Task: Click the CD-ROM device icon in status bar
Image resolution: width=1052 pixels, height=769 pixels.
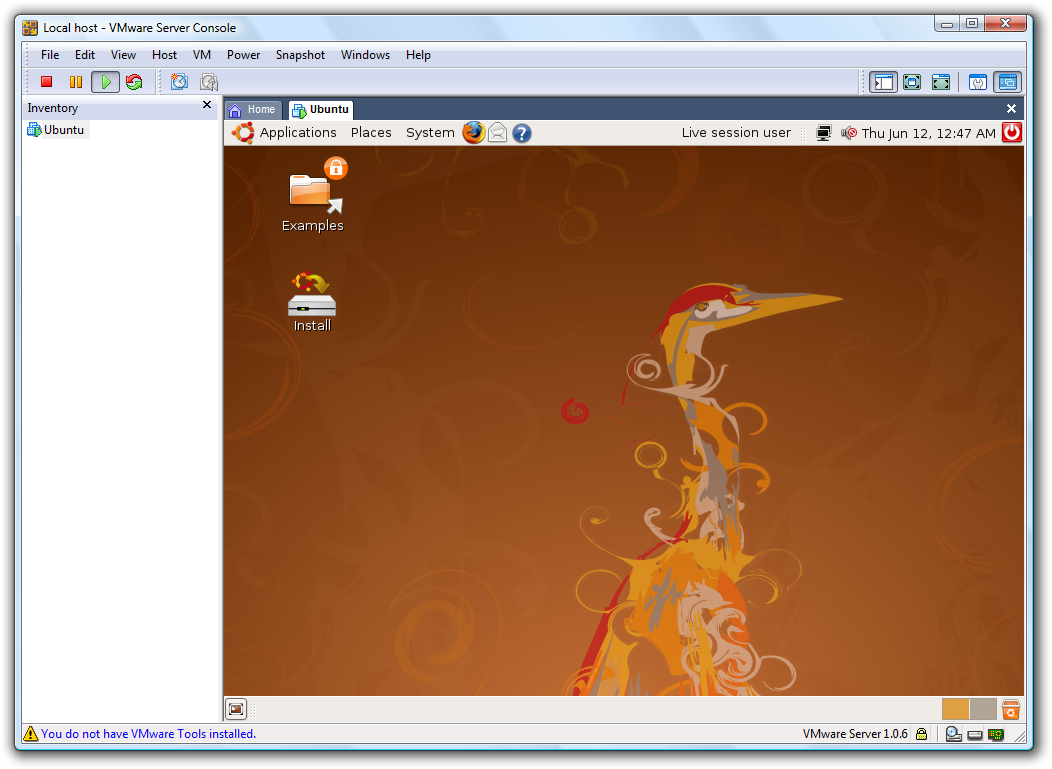Action: [x=953, y=734]
